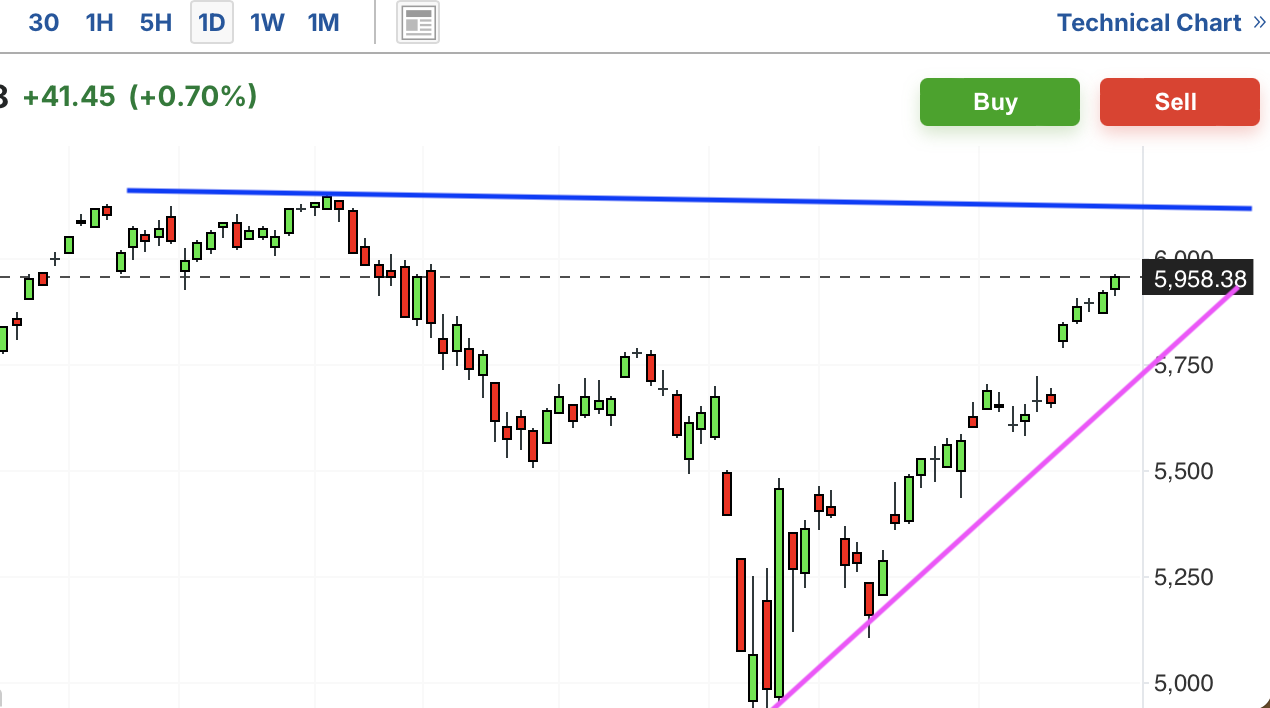Select the 1D interval
This screenshot has width=1270, height=708.
(212, 22)
